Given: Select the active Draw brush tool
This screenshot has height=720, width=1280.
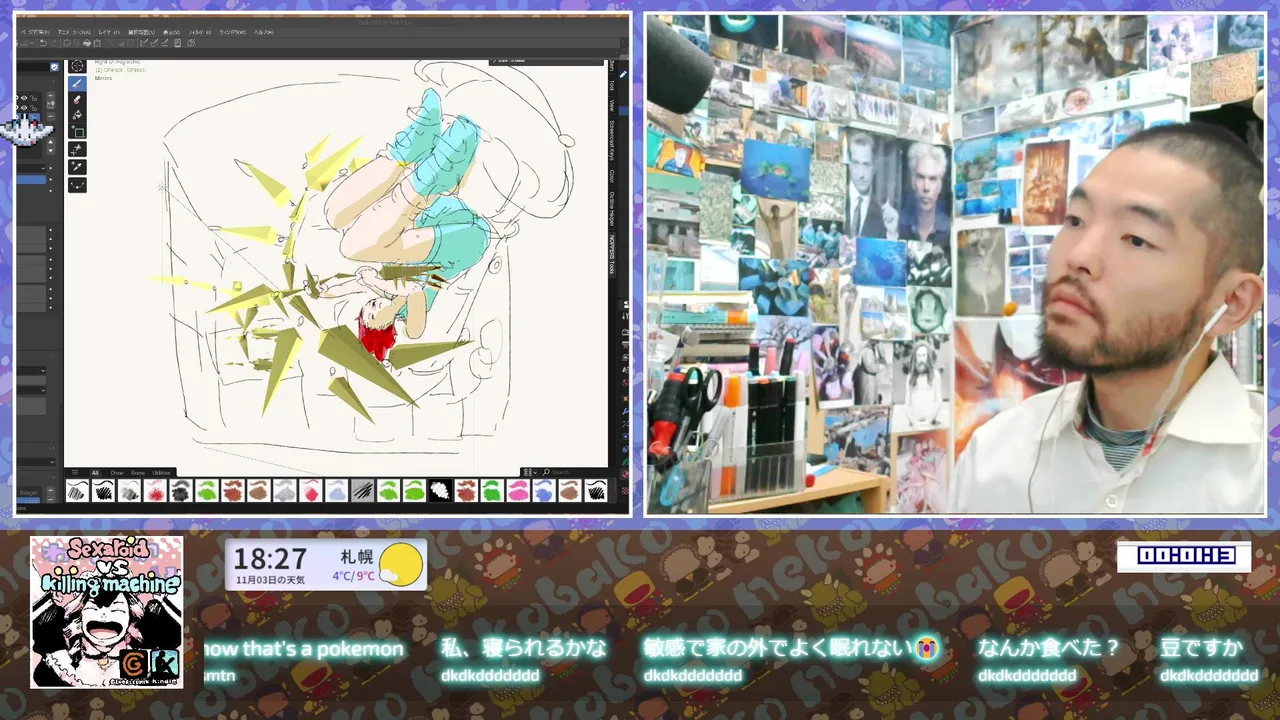Looking at the screenshot, I should pyautogui.click(x=77, y=84).
